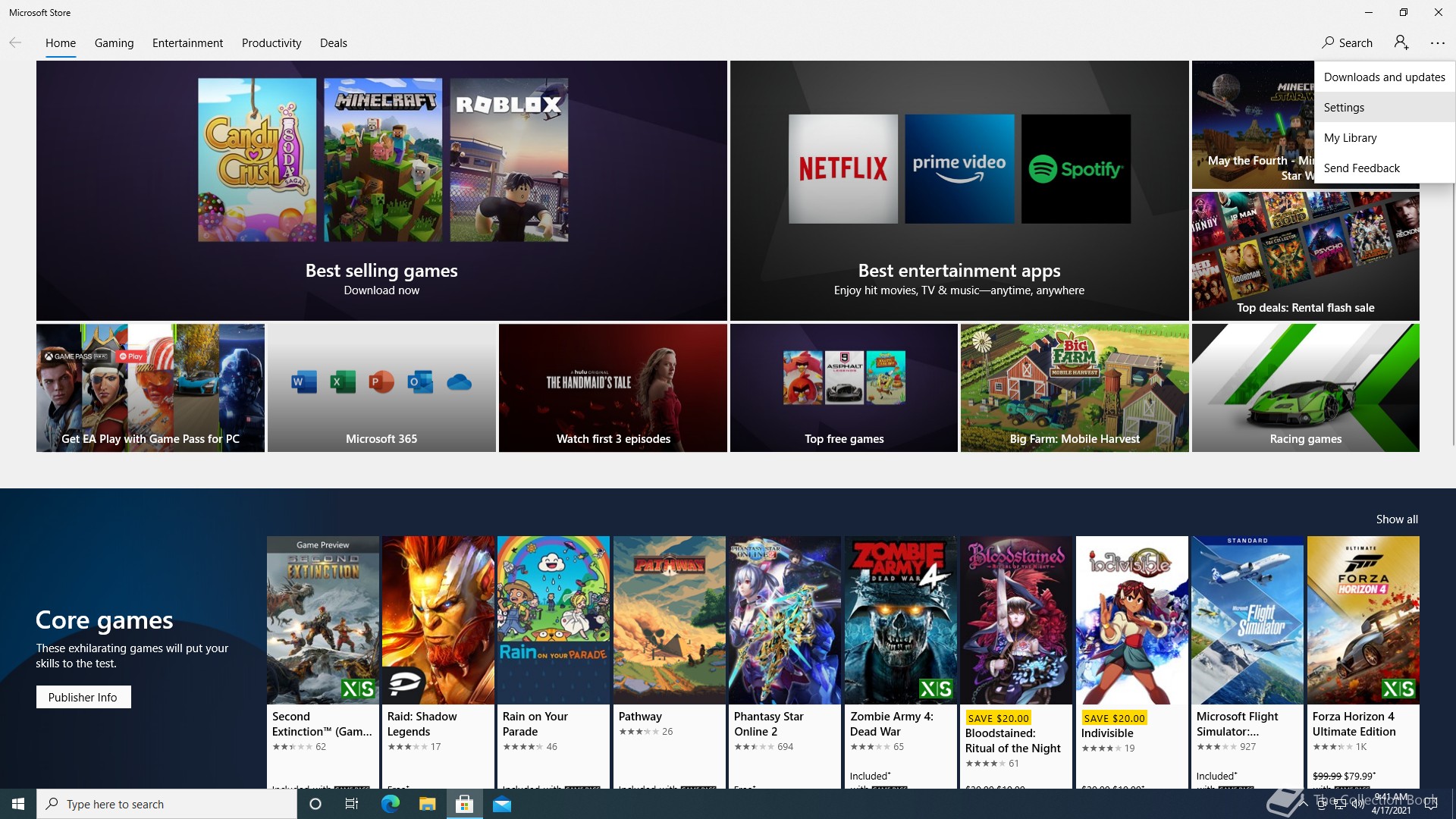Open the Top free games banner
The image size is (1456, 819).
844,388
